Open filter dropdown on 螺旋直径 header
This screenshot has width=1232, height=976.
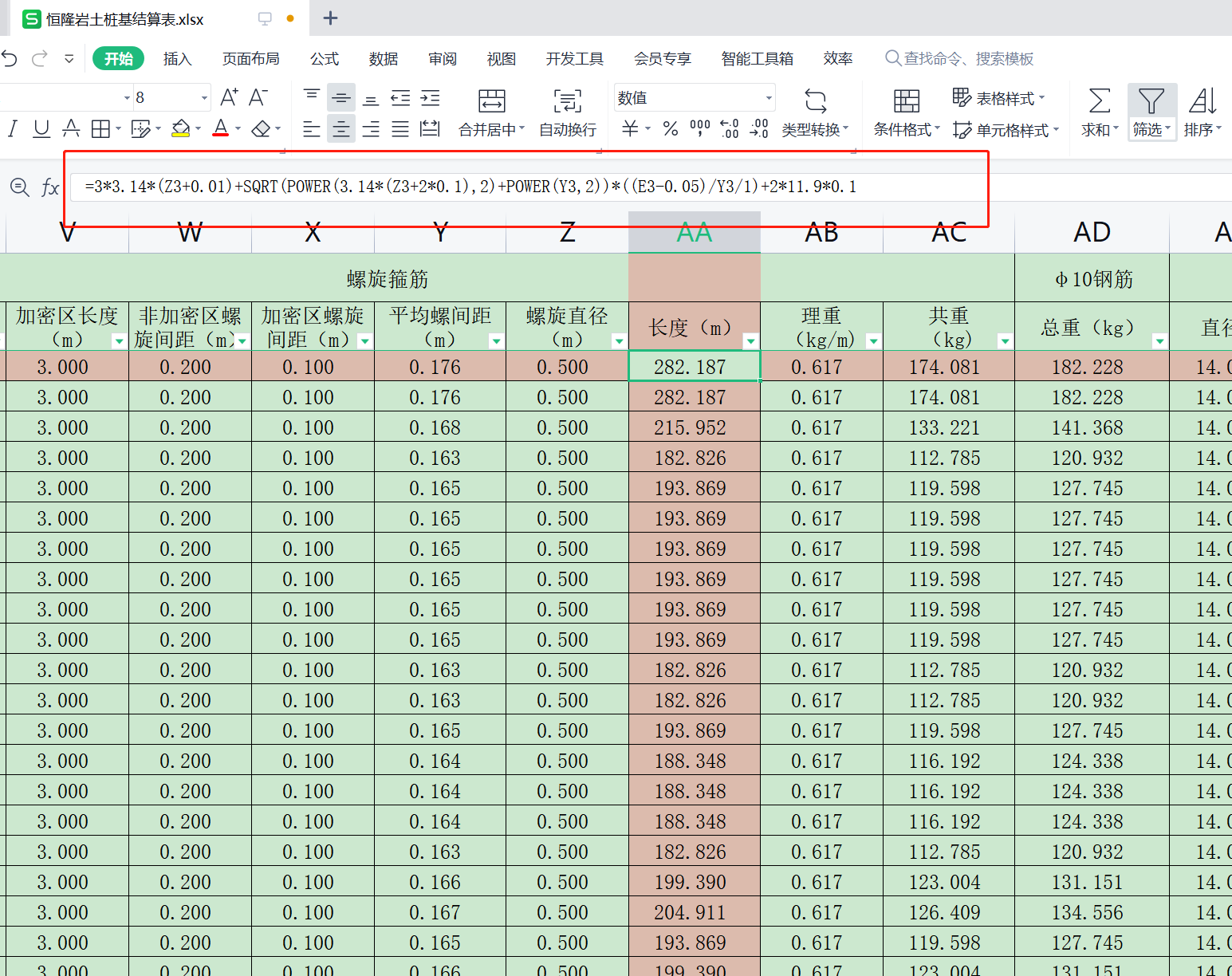click(x=618, y=341)
